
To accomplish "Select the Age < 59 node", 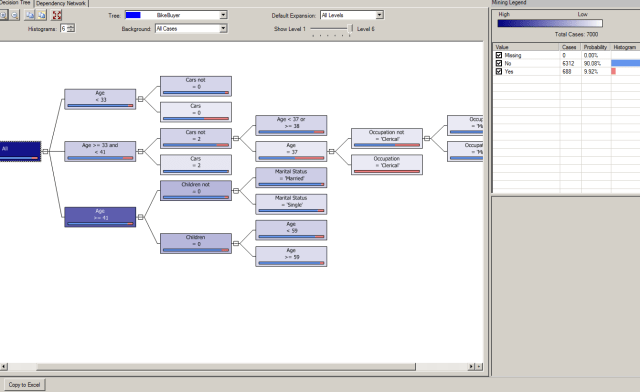I will pyautogui.click(x=291, y=230).
